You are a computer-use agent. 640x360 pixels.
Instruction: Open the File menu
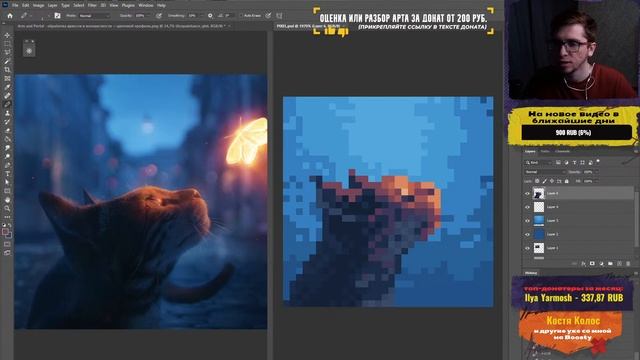tap(15, 5)
